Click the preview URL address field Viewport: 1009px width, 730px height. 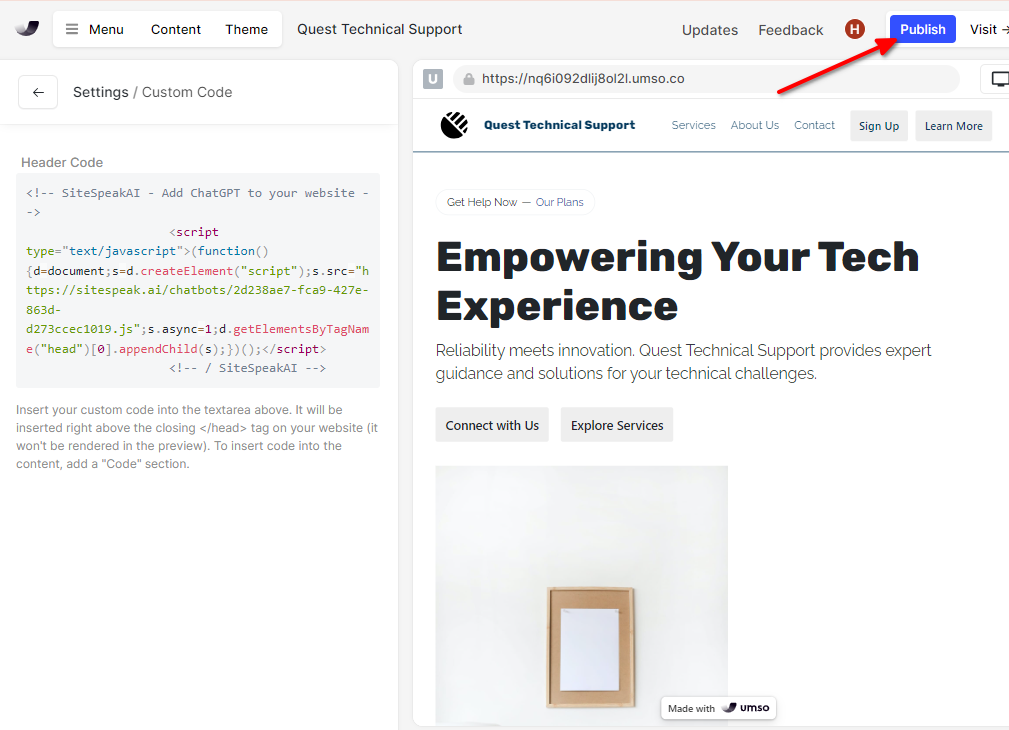click(x=707, y=79)
